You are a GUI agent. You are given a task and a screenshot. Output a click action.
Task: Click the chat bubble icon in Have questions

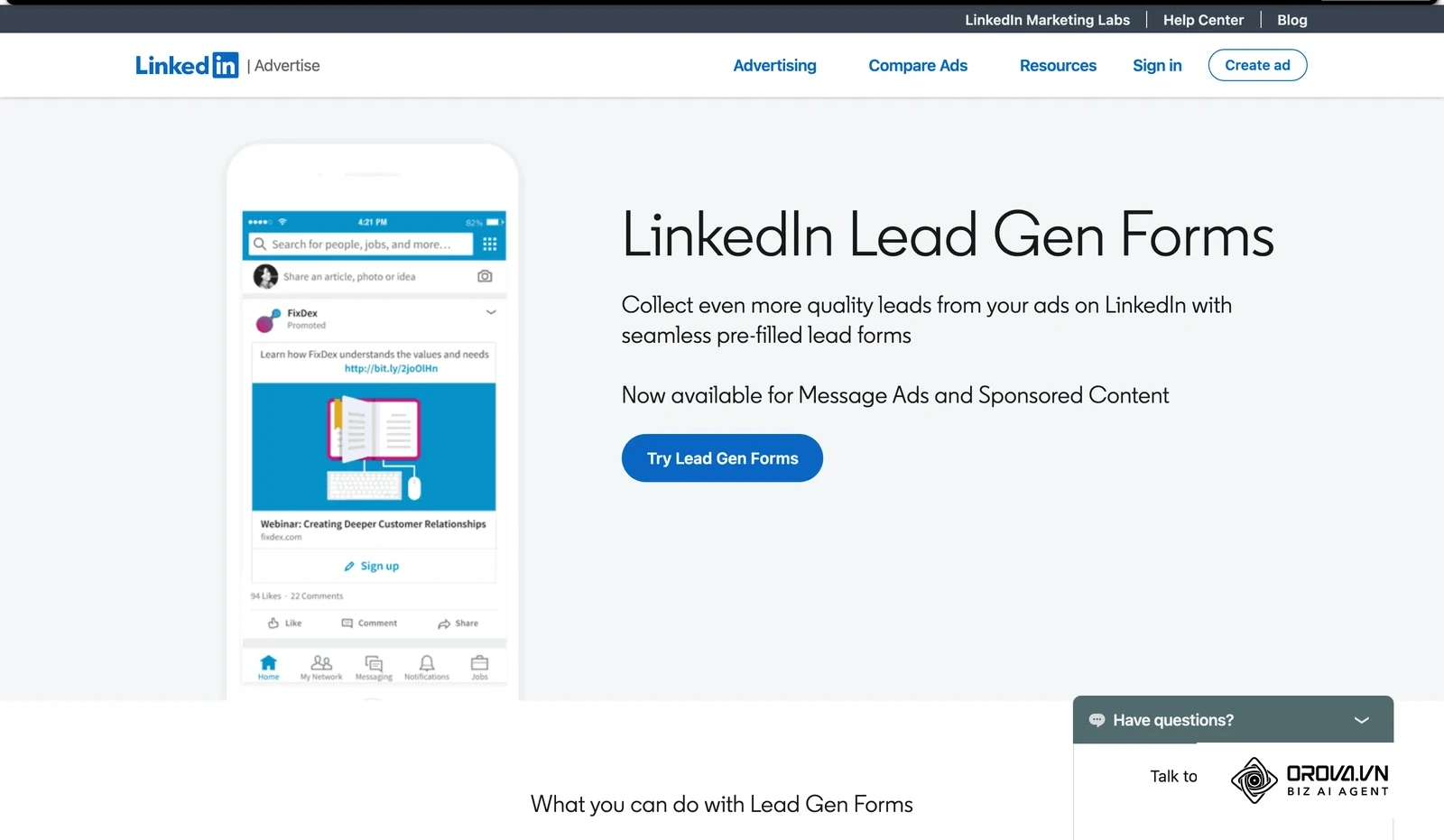pyautogui.click(x=1097, y=720)
